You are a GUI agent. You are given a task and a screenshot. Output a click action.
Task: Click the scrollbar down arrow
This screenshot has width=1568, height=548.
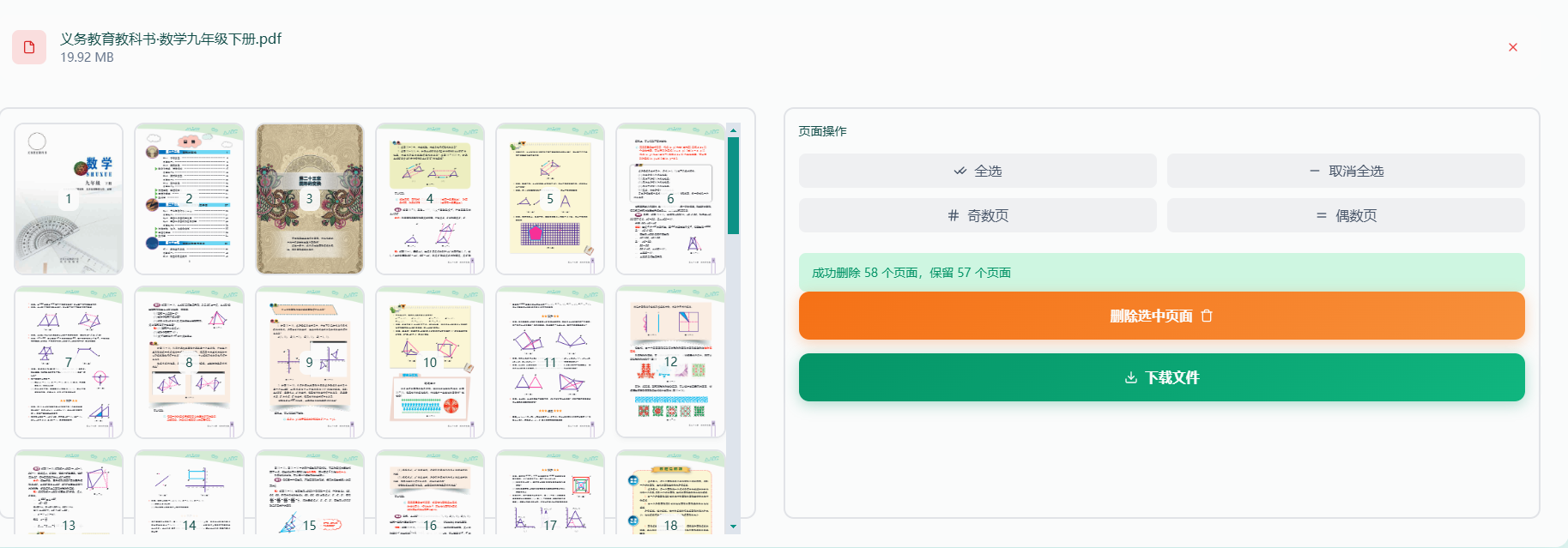pyautogui.click(x=733, y=526)
